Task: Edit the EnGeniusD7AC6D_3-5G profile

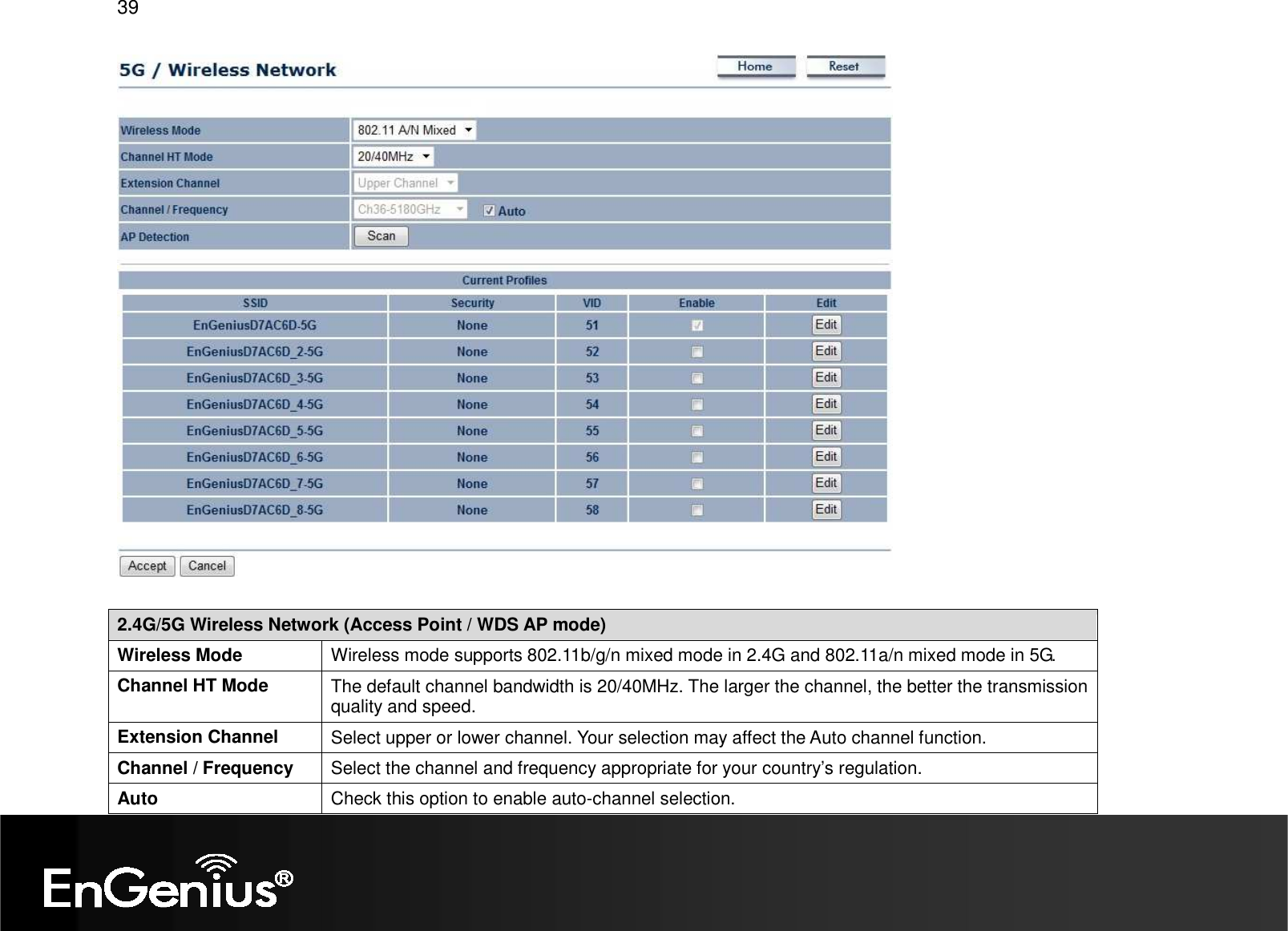Action: [x=826, y=377]
